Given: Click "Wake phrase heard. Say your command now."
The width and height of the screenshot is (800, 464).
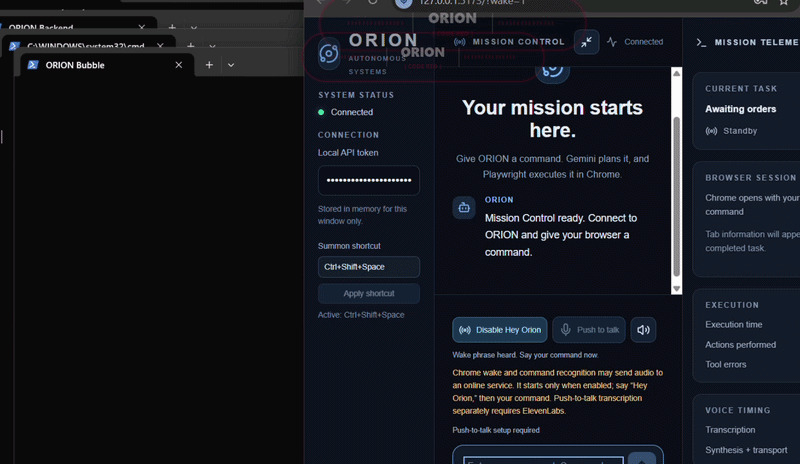Looking at the screenshot, I should 525,355.
